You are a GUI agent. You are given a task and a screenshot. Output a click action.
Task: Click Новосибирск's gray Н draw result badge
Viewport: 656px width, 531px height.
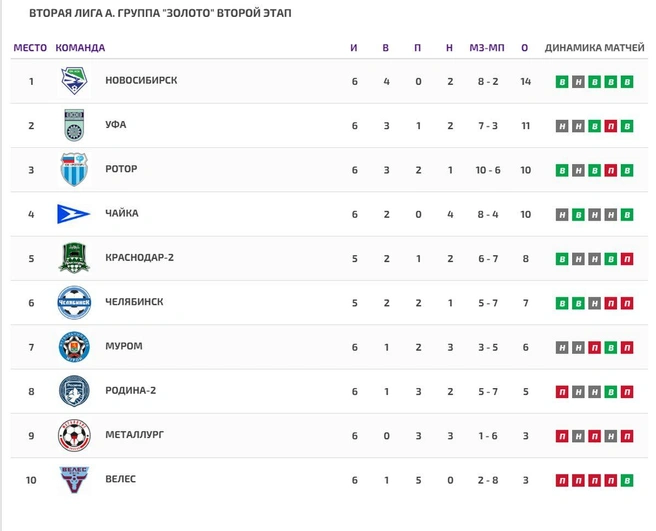(578, 82)
